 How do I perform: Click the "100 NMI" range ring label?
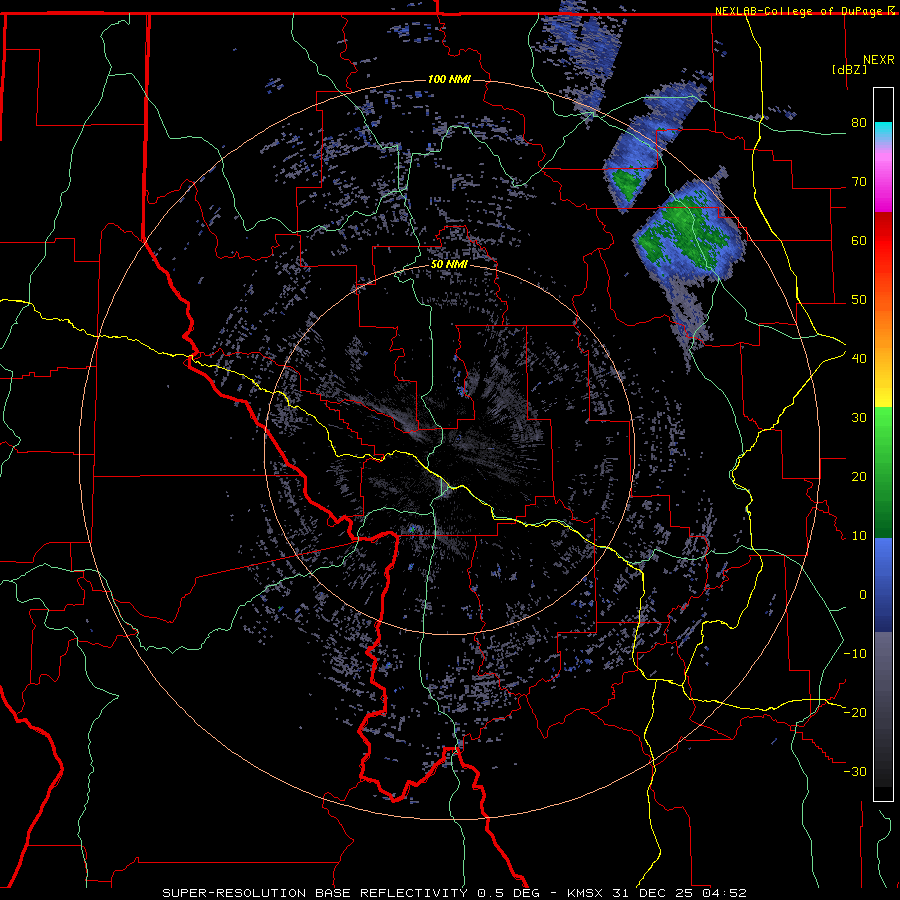449,79
